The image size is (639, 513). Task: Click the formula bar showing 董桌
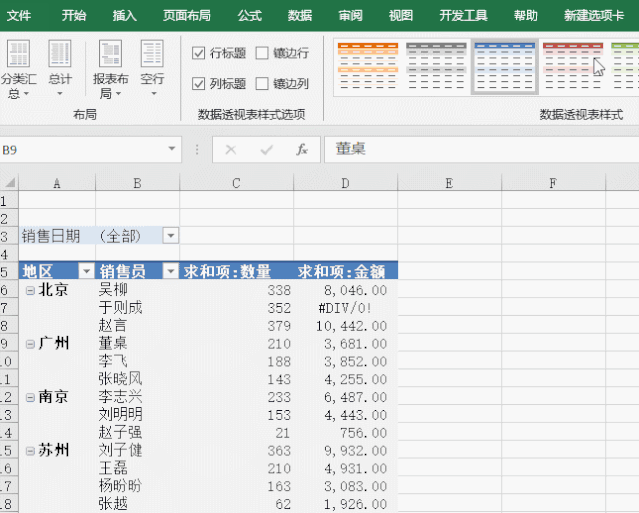click(481, 150)
